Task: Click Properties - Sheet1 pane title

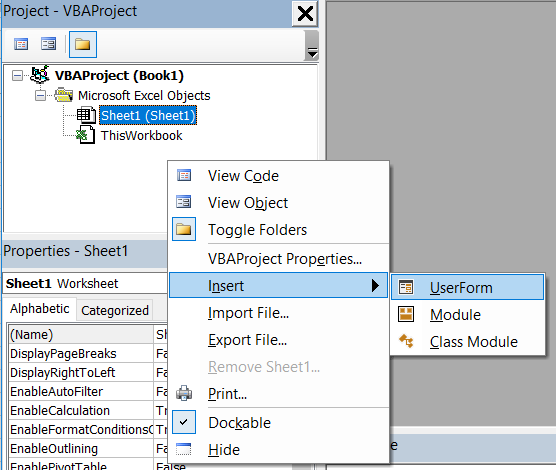Action: (66, 251)
